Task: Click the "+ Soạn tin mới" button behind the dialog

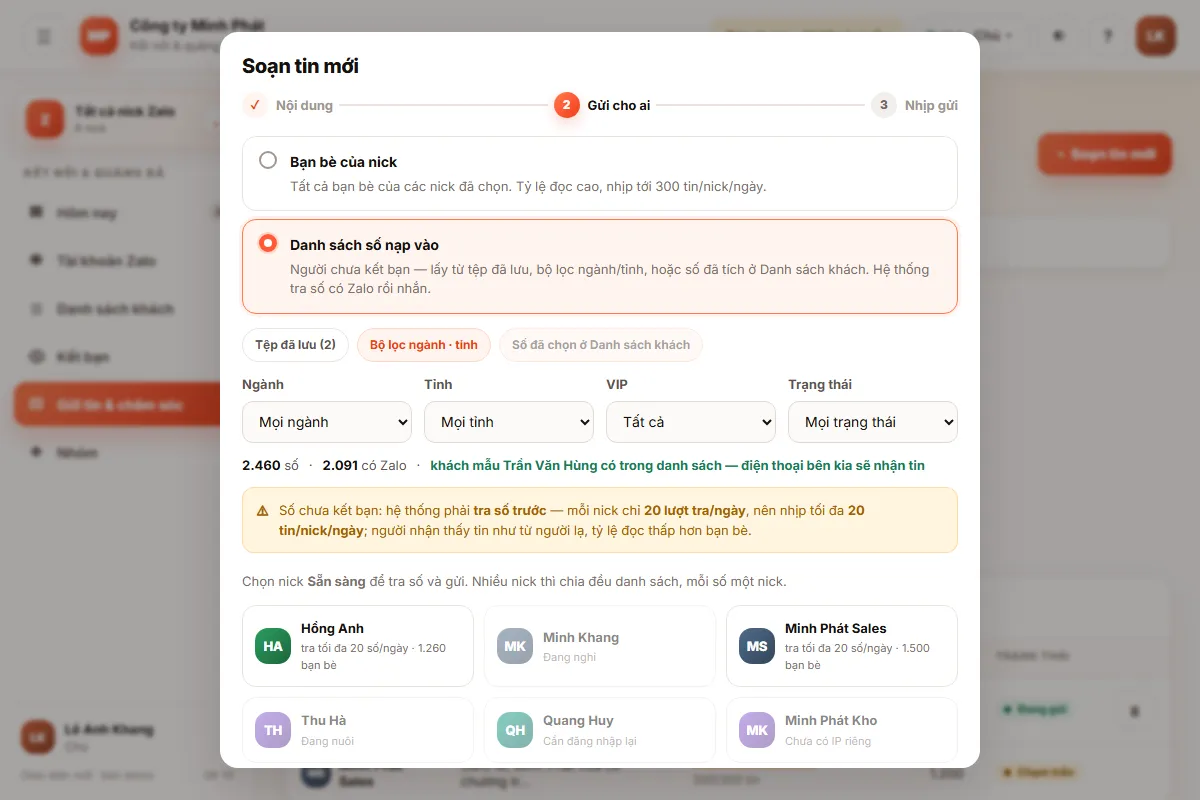Action: tap(1105, 154)
